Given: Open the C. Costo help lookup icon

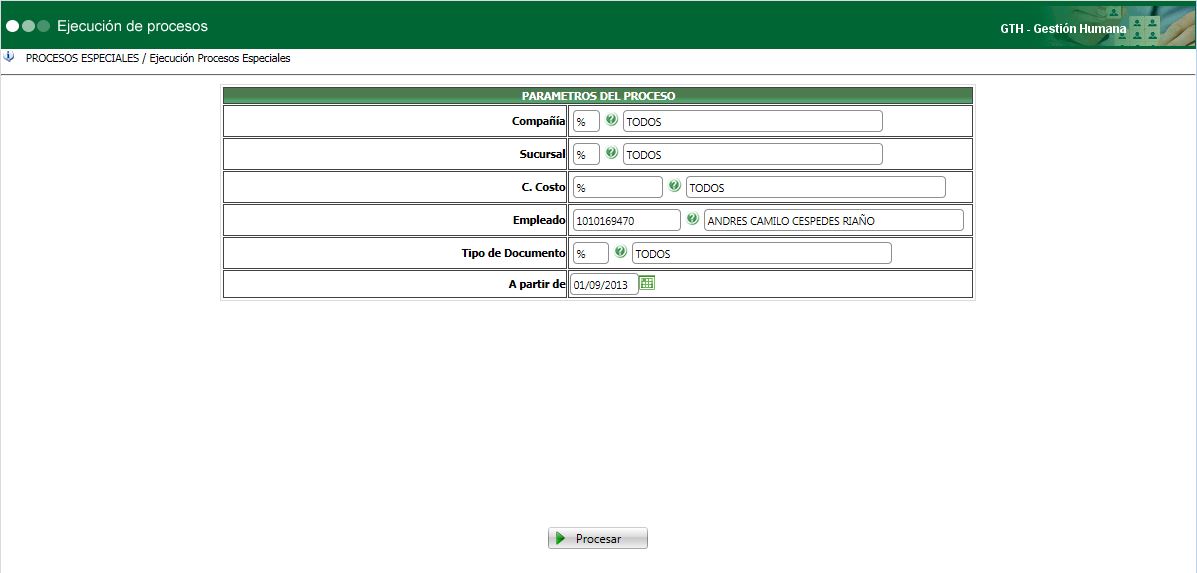Looking at the screenshot, I should click(675, 185).
